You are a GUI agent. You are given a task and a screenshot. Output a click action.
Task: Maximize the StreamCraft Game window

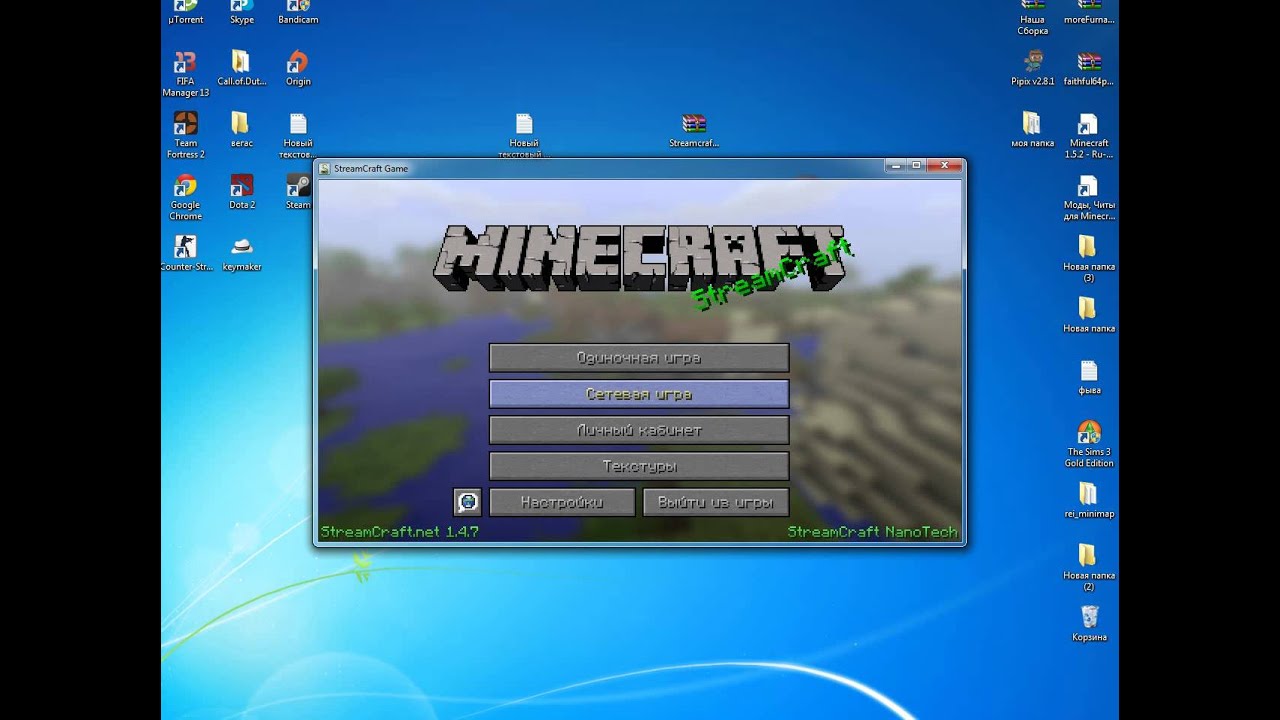915,165
